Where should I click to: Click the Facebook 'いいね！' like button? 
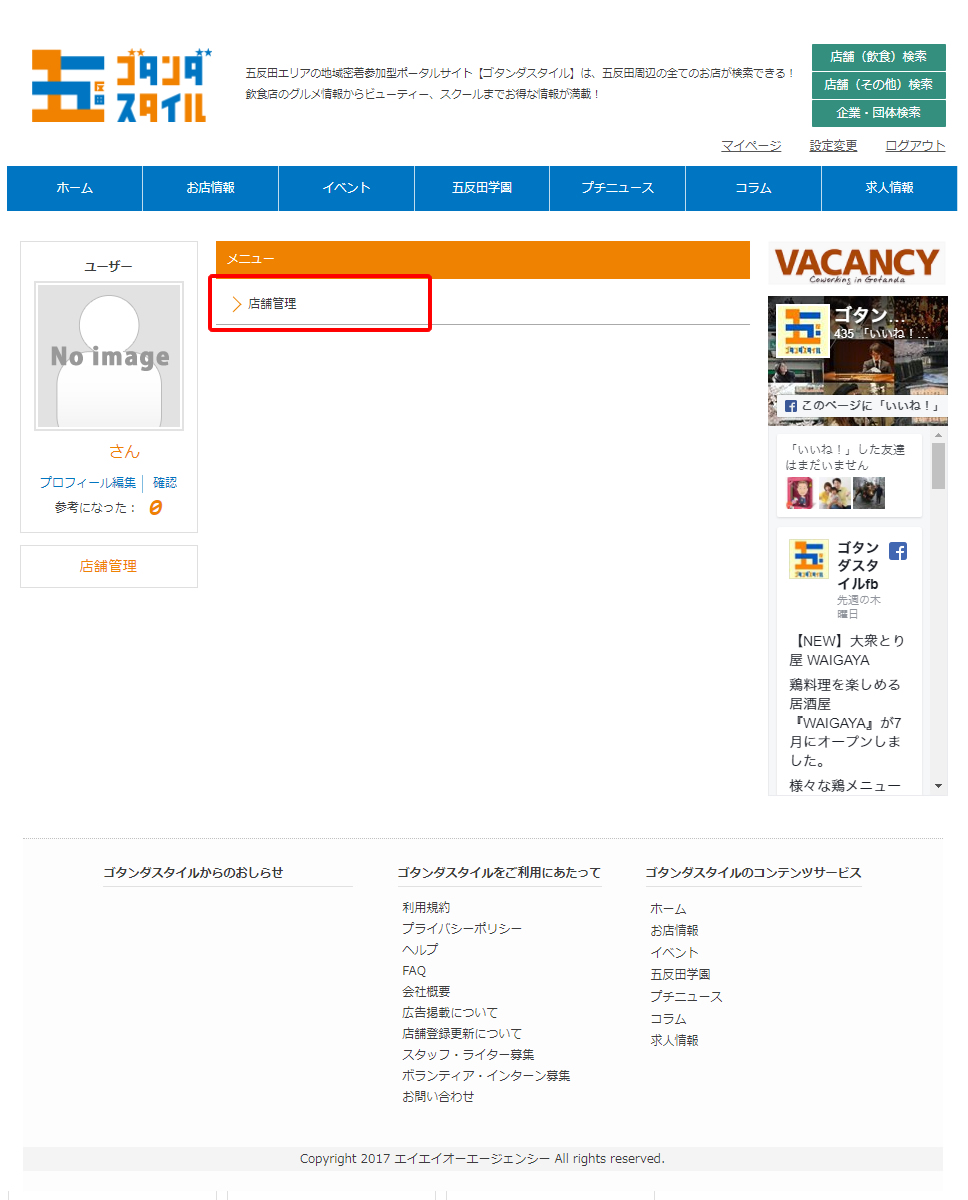coord(862,406)
